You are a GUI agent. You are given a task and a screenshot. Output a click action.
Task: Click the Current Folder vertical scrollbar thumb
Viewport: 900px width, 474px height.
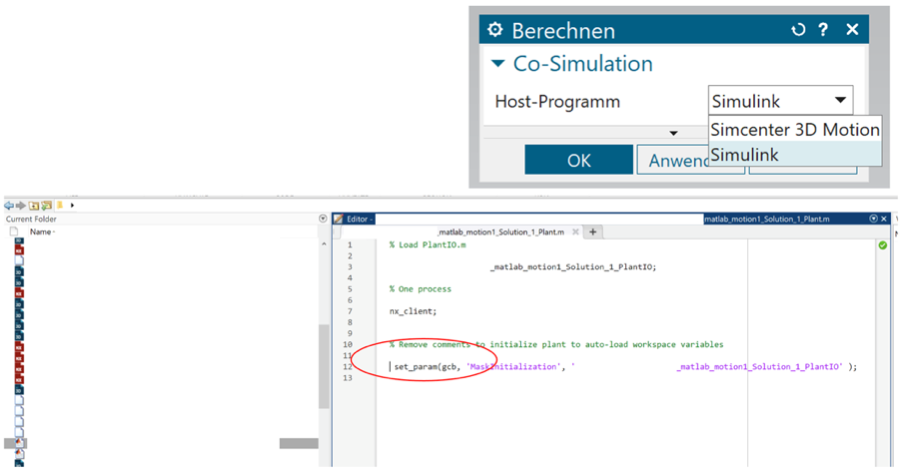pos(324,367)
